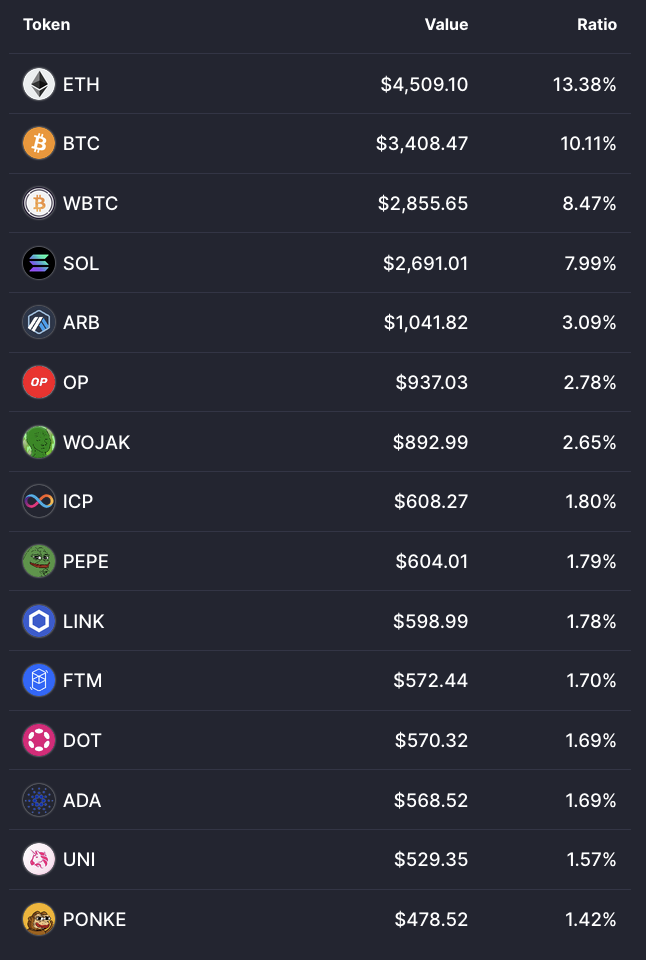Click the UNI unicorn icon
Screen dimensions: 646x960
point(39,860)
